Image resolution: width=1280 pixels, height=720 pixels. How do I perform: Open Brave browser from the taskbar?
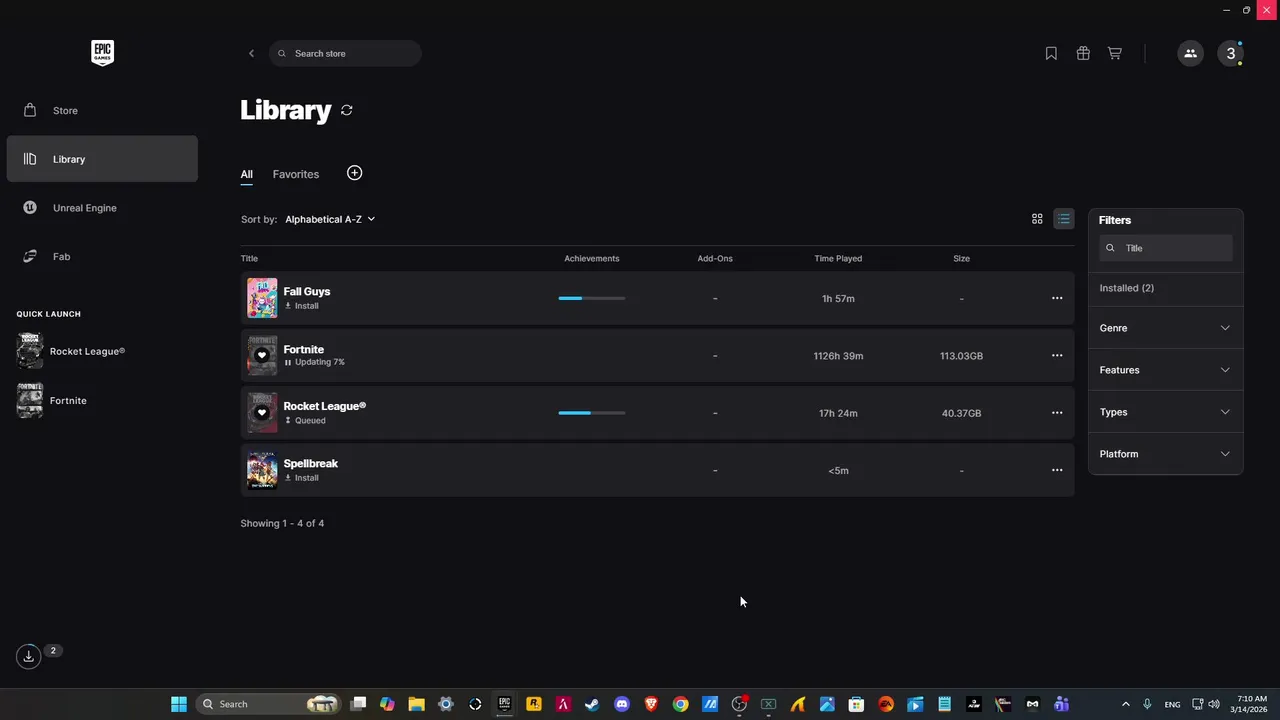click(x=651, y=704)
